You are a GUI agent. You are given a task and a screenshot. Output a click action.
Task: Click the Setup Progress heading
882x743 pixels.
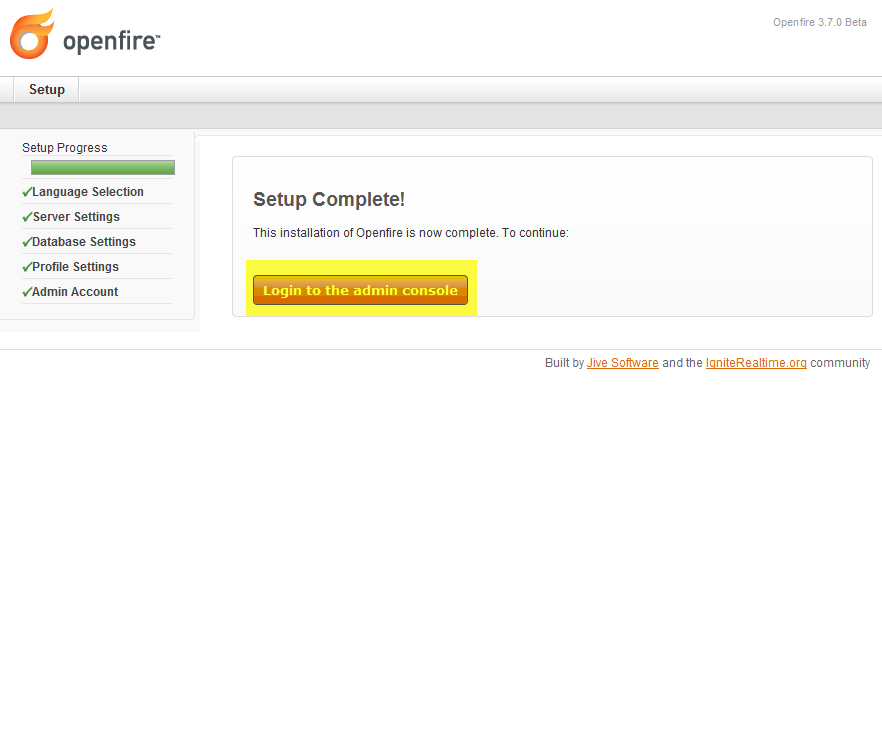pos(65,147)
